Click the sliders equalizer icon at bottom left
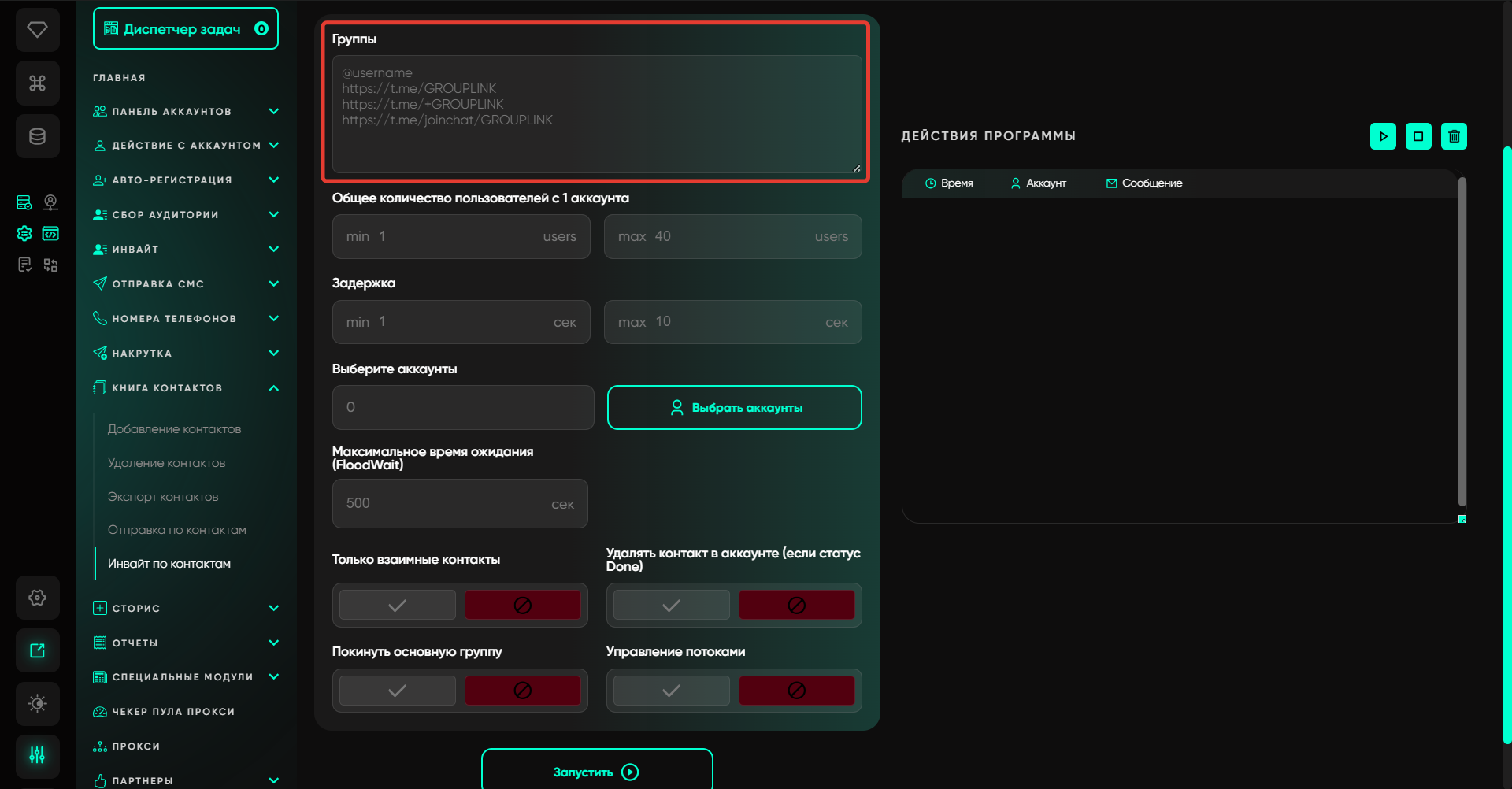 pos(37,756)
